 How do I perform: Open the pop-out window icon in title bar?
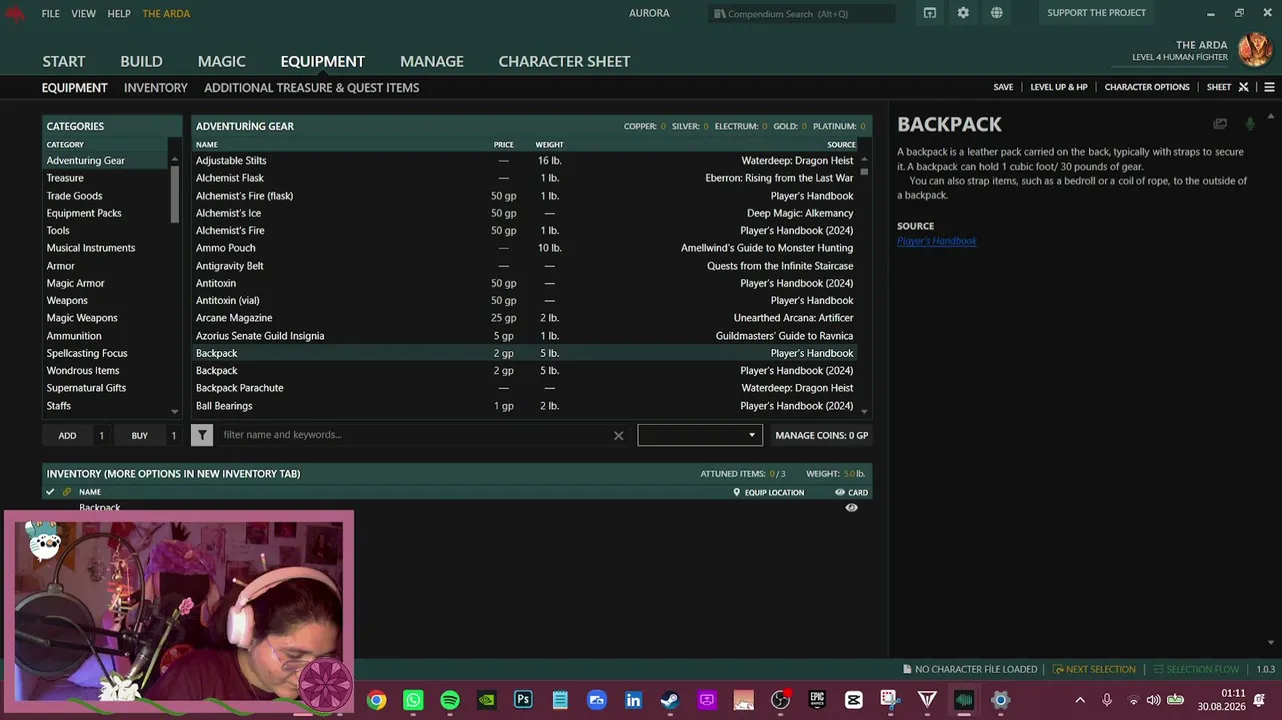point(930,13)
